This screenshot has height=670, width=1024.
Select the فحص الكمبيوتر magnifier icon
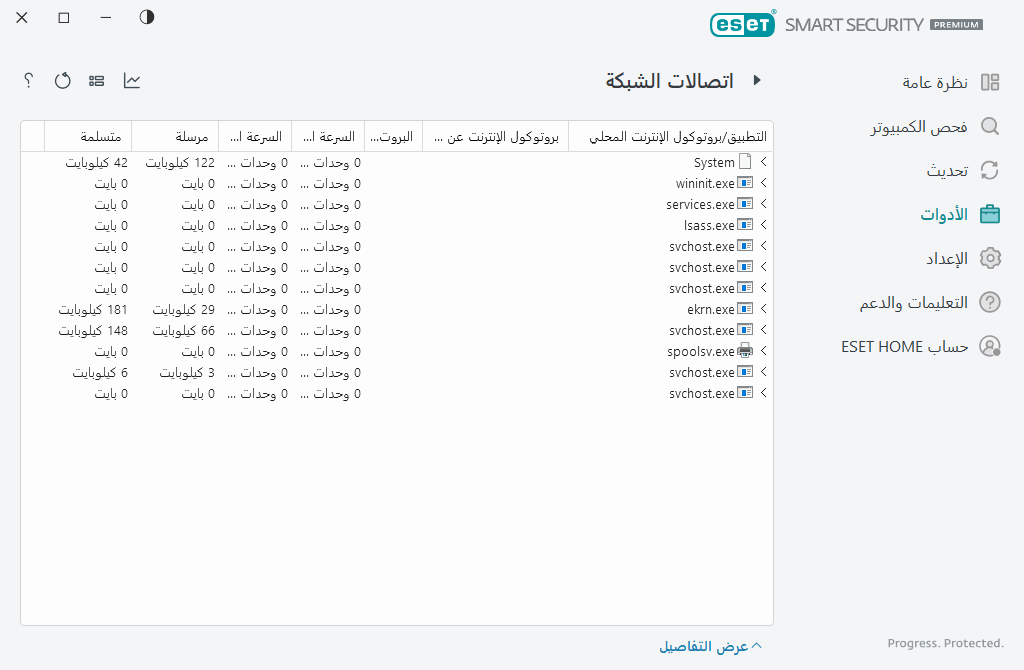point(990,127)
